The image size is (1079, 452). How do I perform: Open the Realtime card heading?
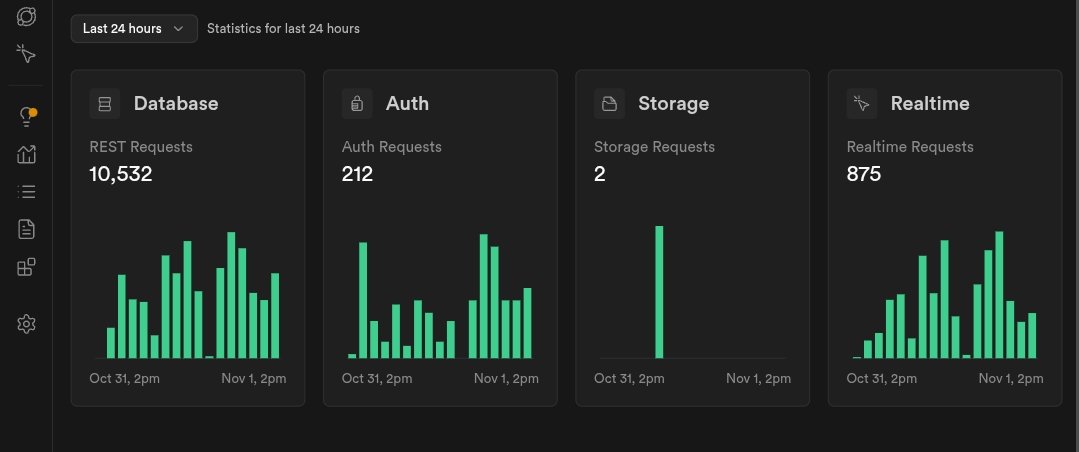click(930, 104)
